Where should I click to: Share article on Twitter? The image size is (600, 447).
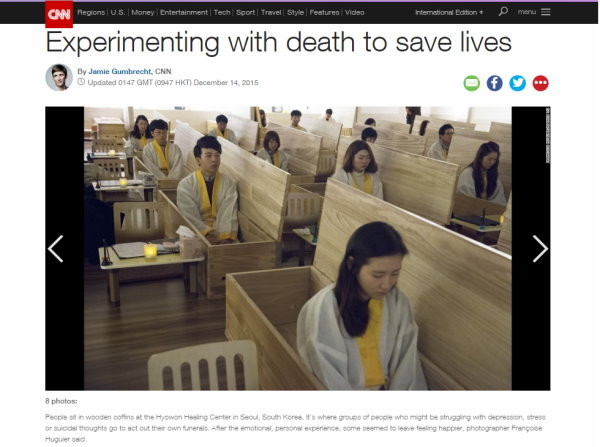pos(517,83)
